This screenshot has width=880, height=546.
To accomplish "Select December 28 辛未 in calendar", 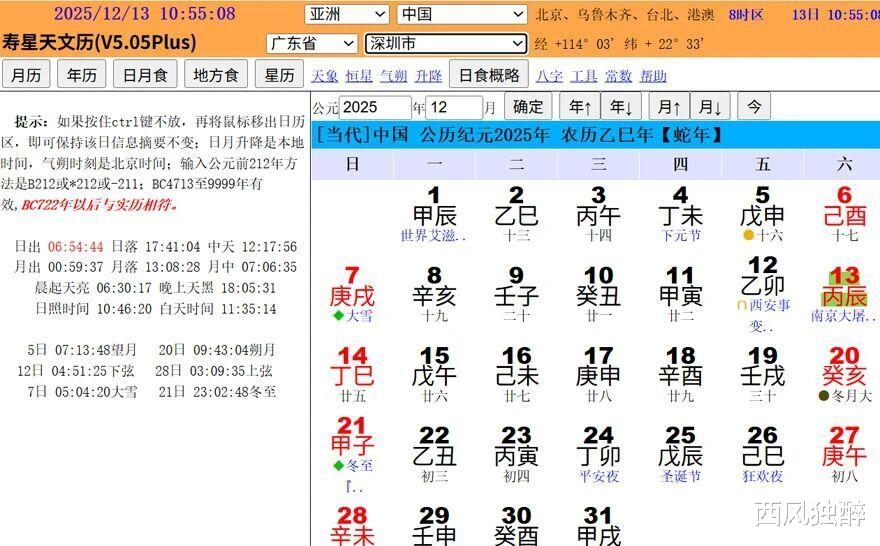I will (x=352, y=526).
